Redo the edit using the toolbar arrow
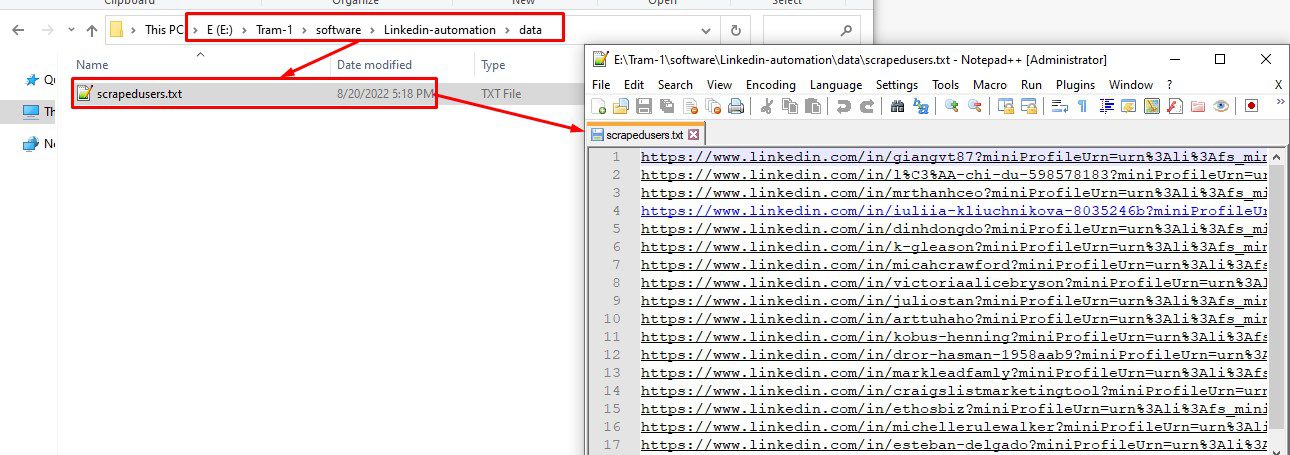This screenshot has height=455, width=1290. click(866, 106)
